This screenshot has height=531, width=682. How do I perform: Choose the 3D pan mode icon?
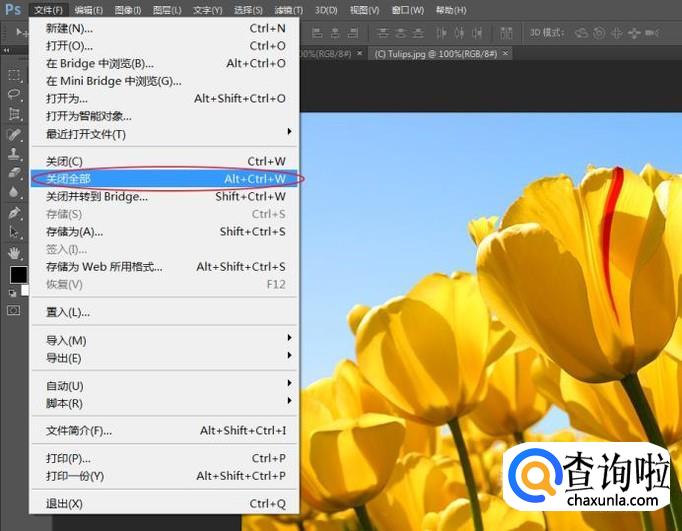(617, 33)
